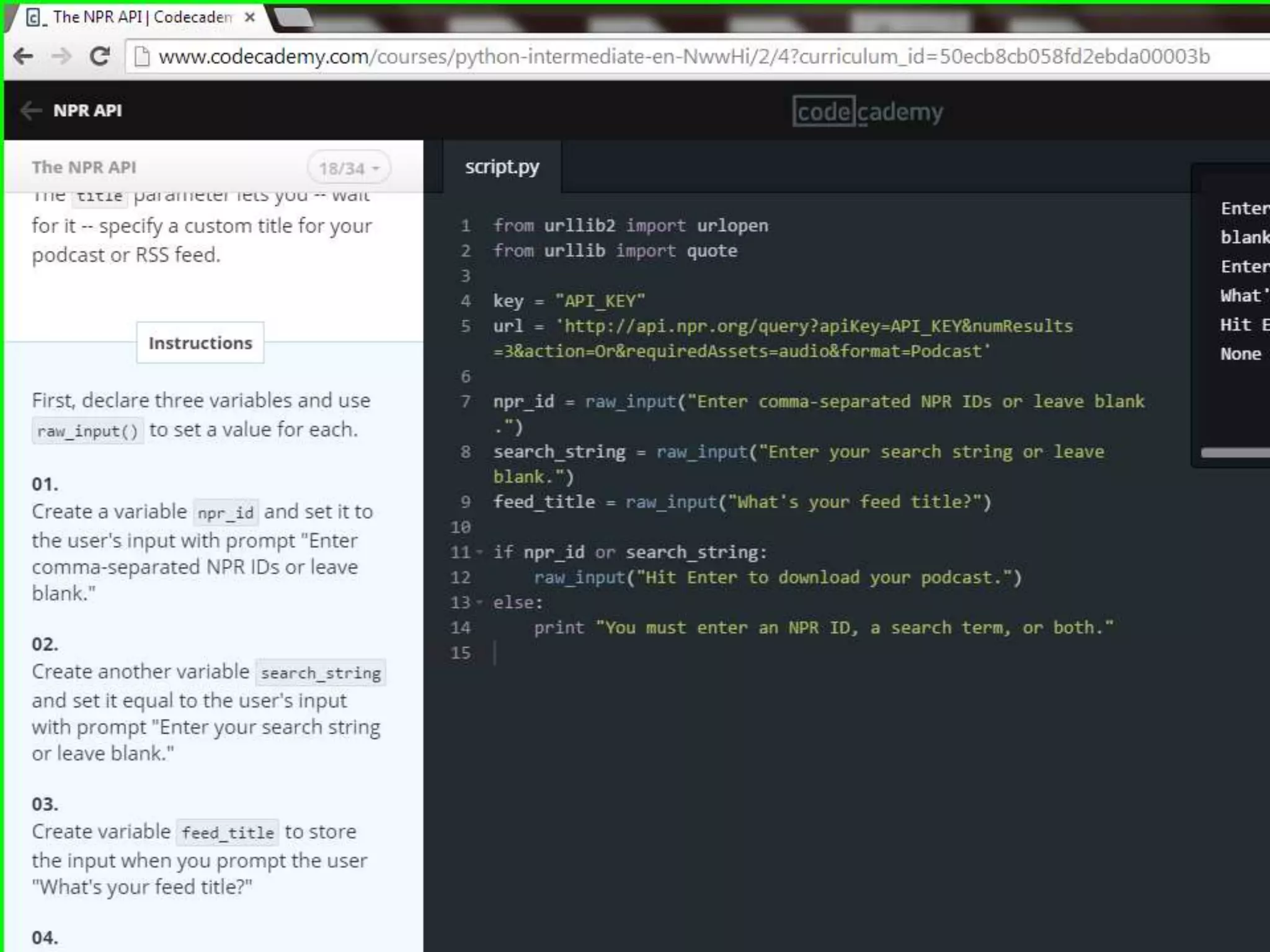Click the 'None' line in output console
Viewport: 1270px width, 952px height.
(x=1241, y=354)
